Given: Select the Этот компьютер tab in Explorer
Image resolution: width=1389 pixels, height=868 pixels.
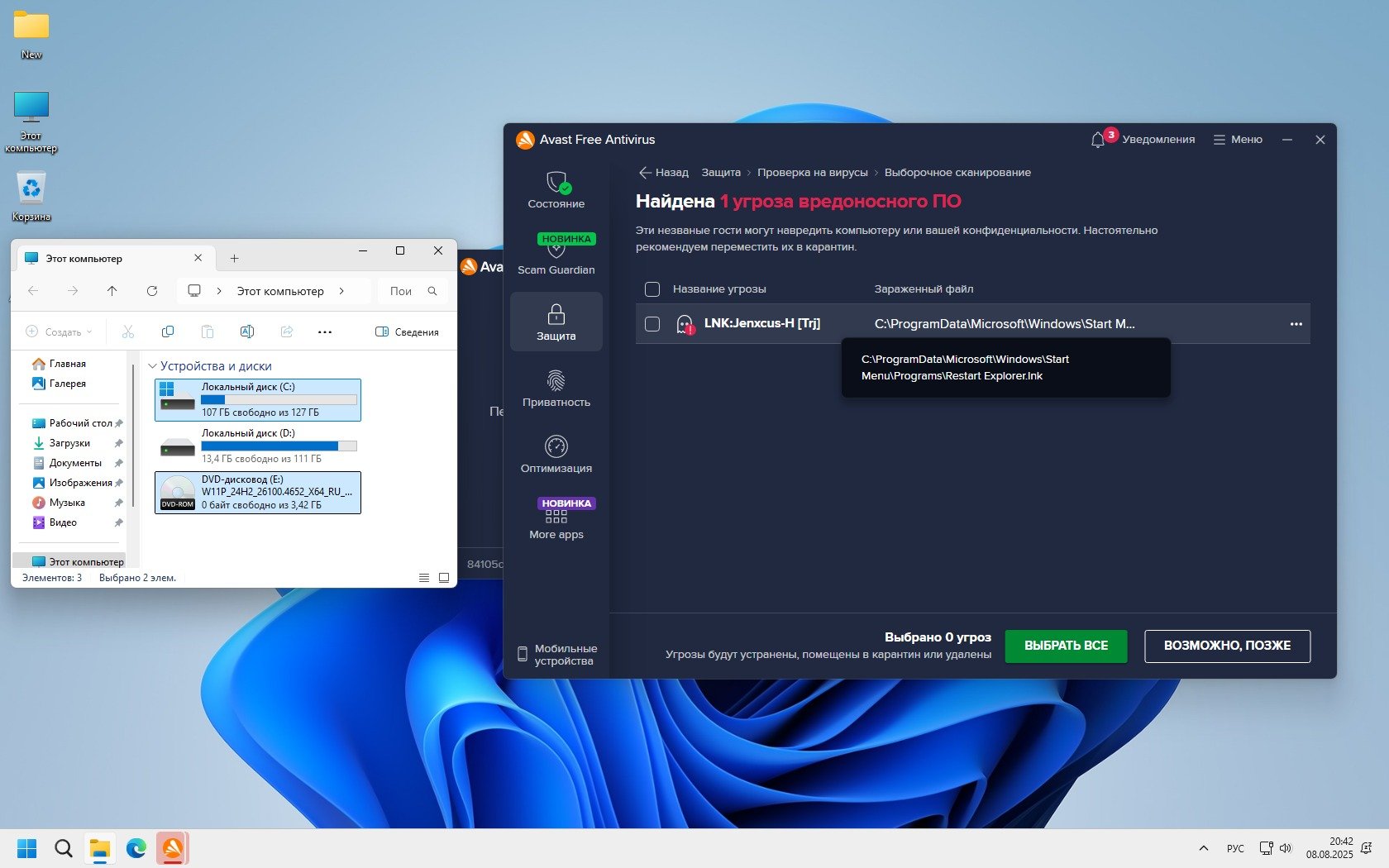Looking at the screenshot, I should 116,258.
